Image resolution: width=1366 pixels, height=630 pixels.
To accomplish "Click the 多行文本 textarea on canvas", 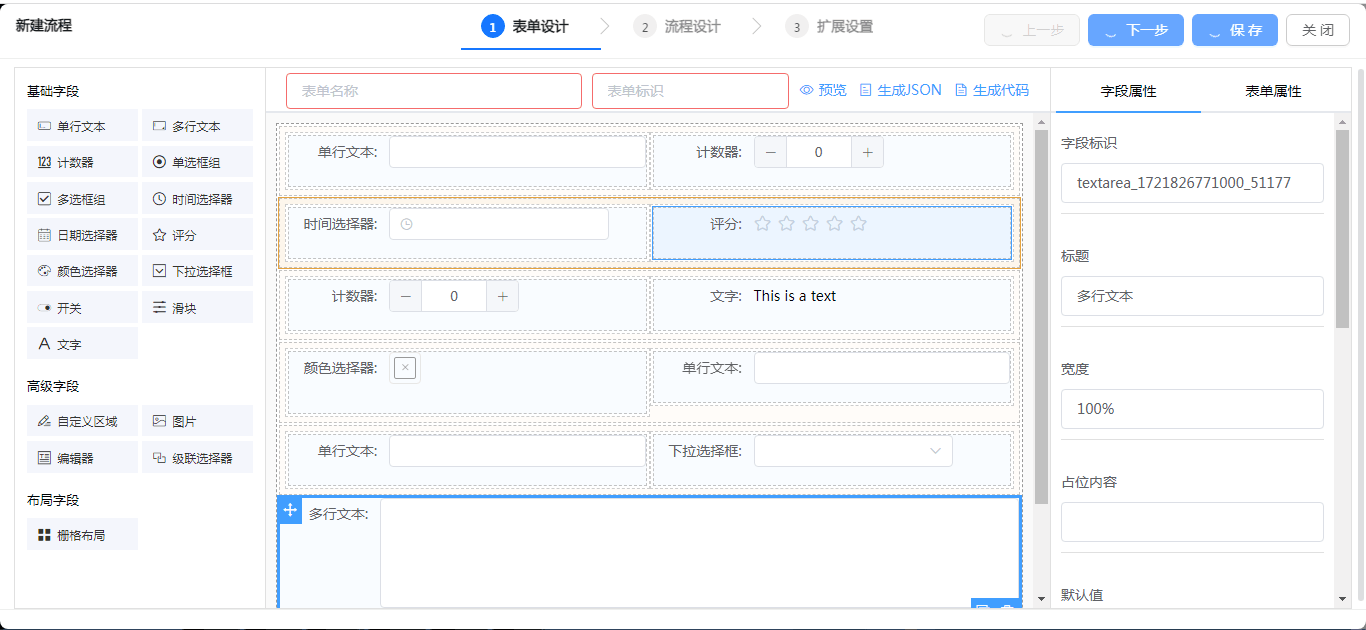I will tap(700, 553).
